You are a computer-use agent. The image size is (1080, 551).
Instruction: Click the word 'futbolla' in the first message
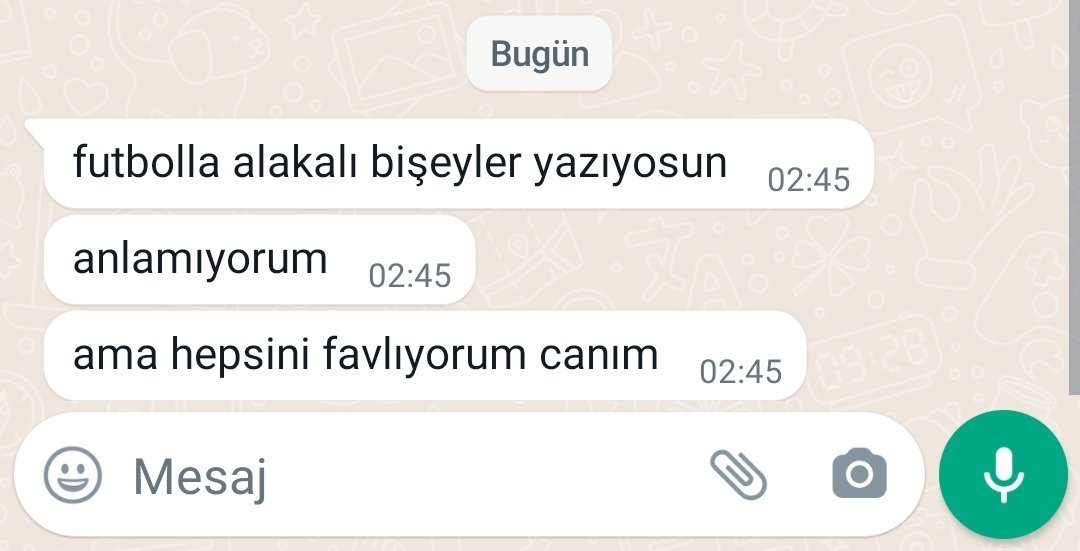coord(146,163)
